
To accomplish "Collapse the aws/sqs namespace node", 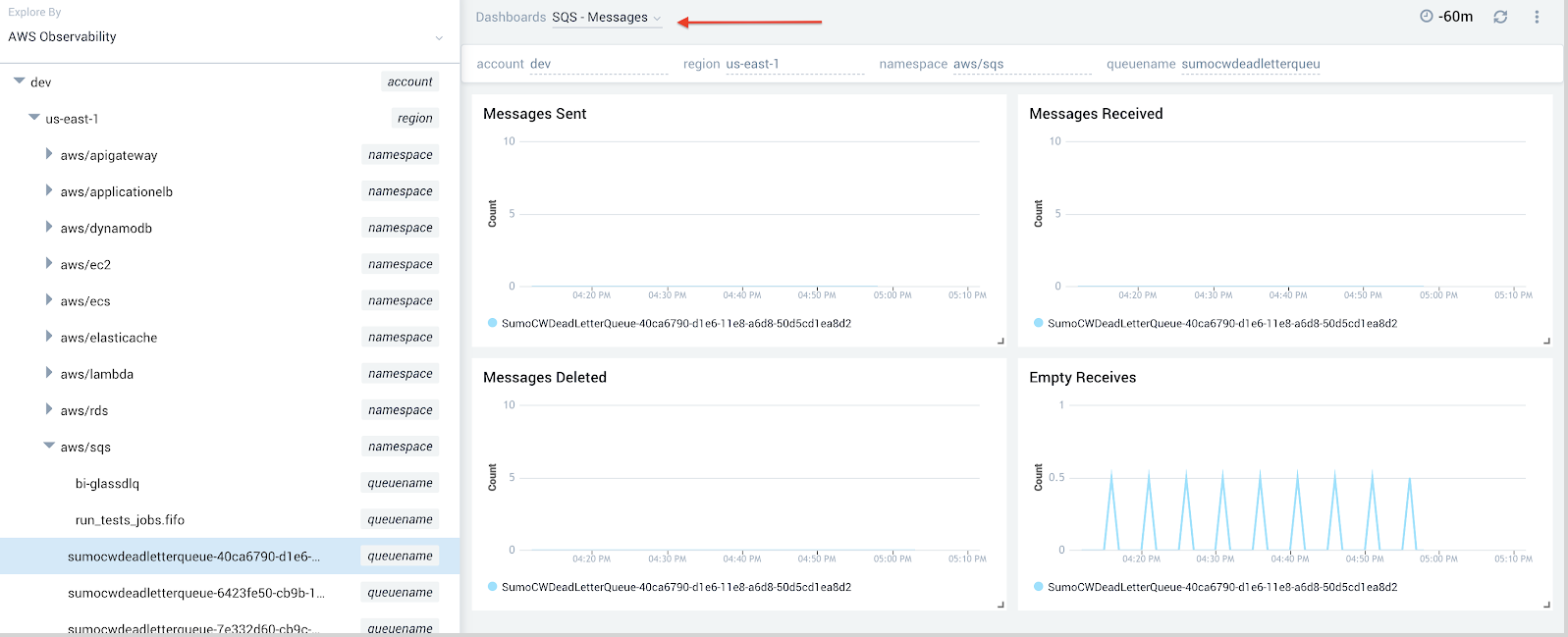I will coord(49,447).
